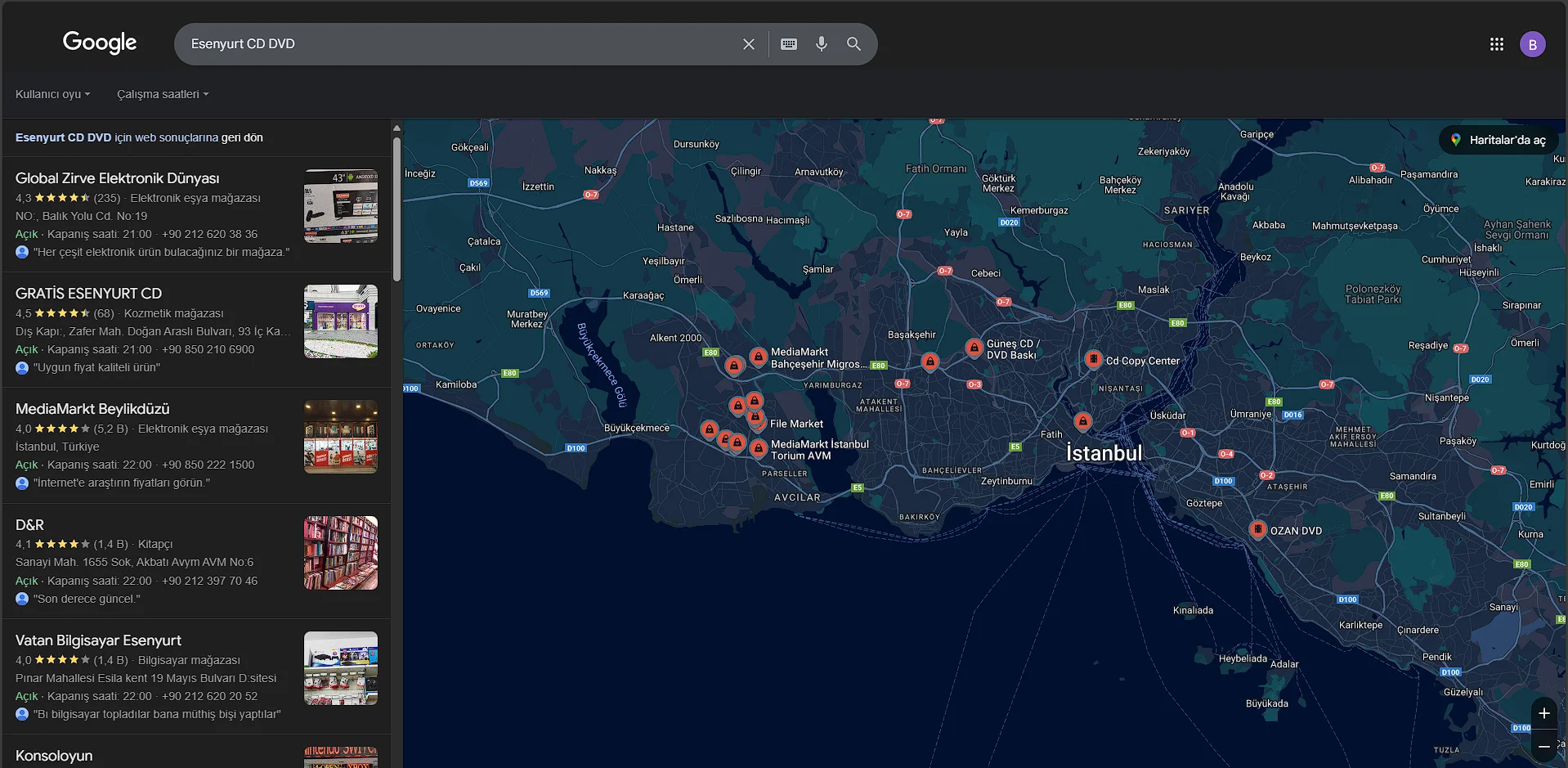Zoom in on the map
The image size is (1568, 768).
[x=1543, y=713]
